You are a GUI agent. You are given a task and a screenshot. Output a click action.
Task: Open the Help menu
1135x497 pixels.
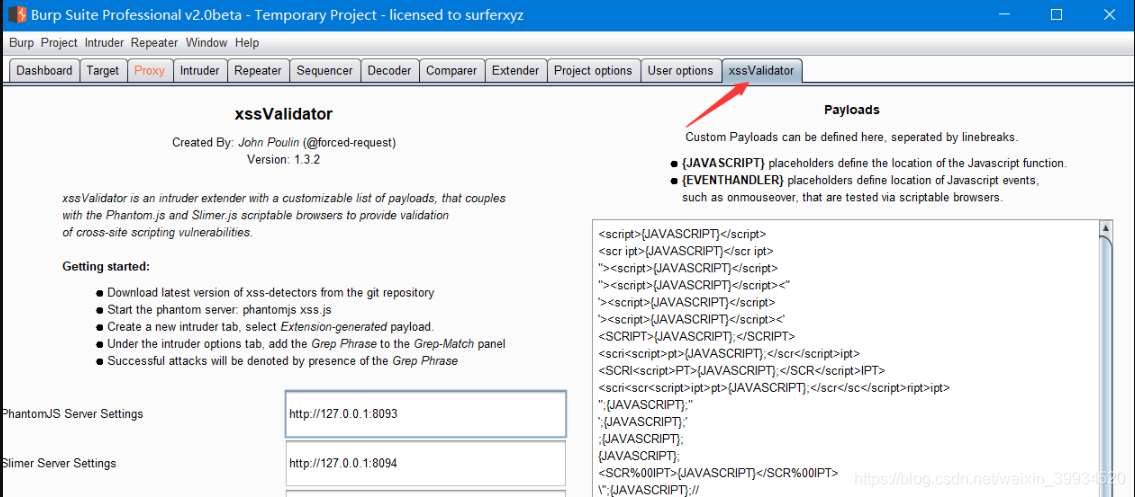click(x=247, y=43)
